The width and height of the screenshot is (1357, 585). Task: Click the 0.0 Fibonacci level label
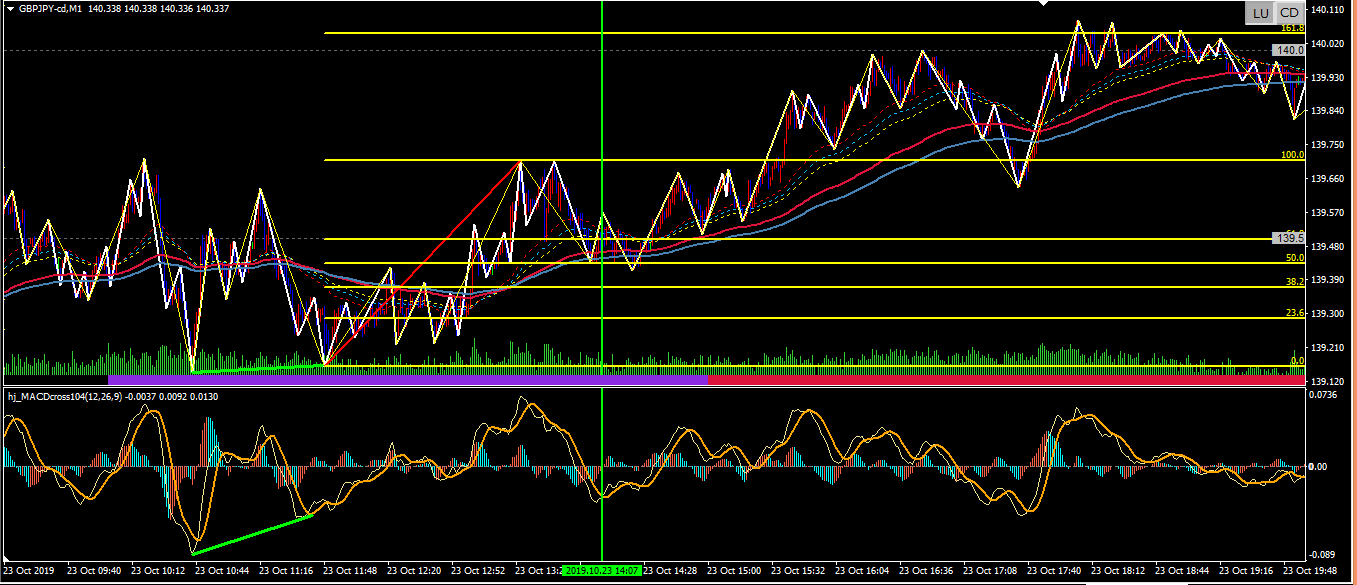click(1297, 360)
